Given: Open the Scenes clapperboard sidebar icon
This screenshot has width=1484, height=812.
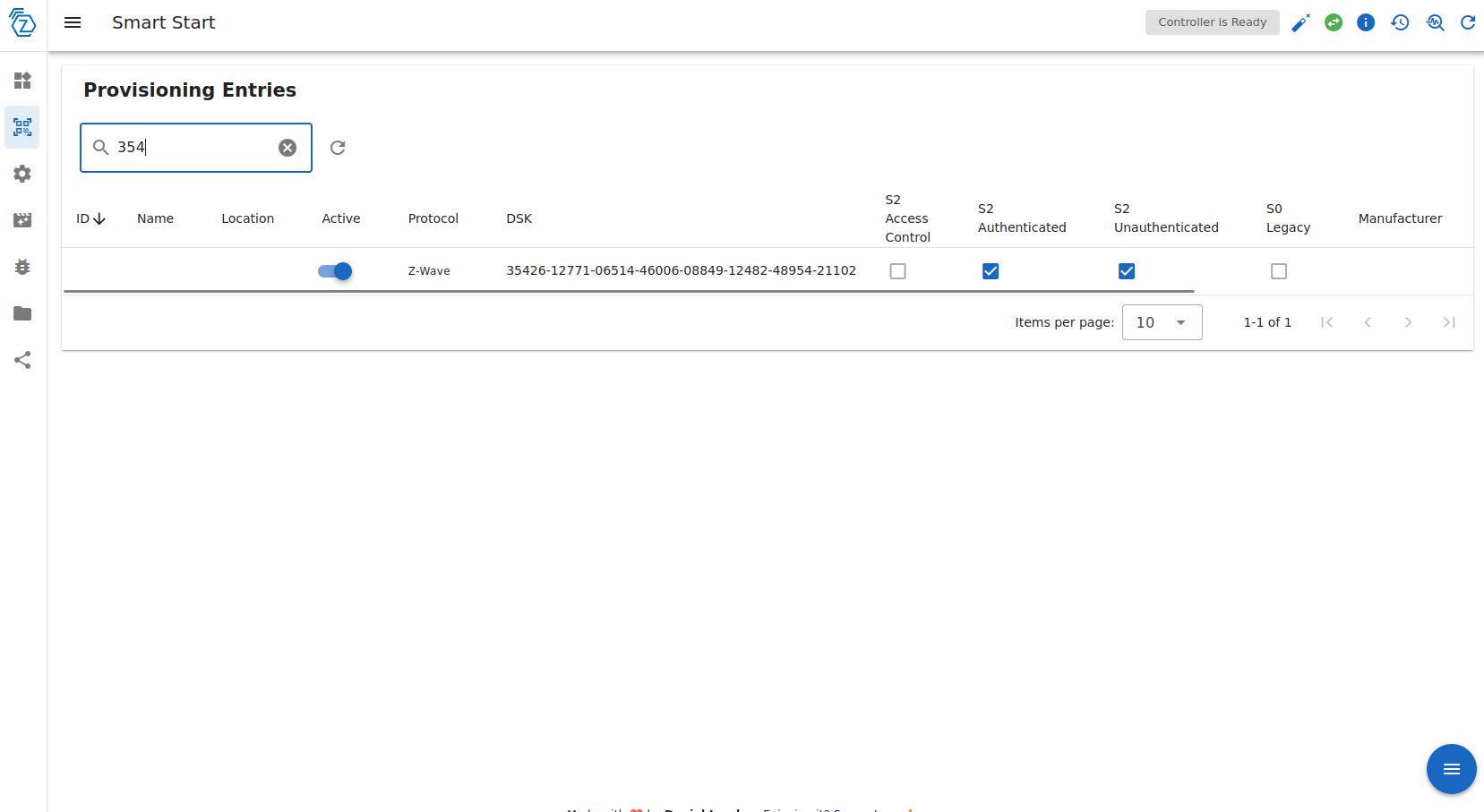Looking at the screenshot, I should tap(22, 220).
